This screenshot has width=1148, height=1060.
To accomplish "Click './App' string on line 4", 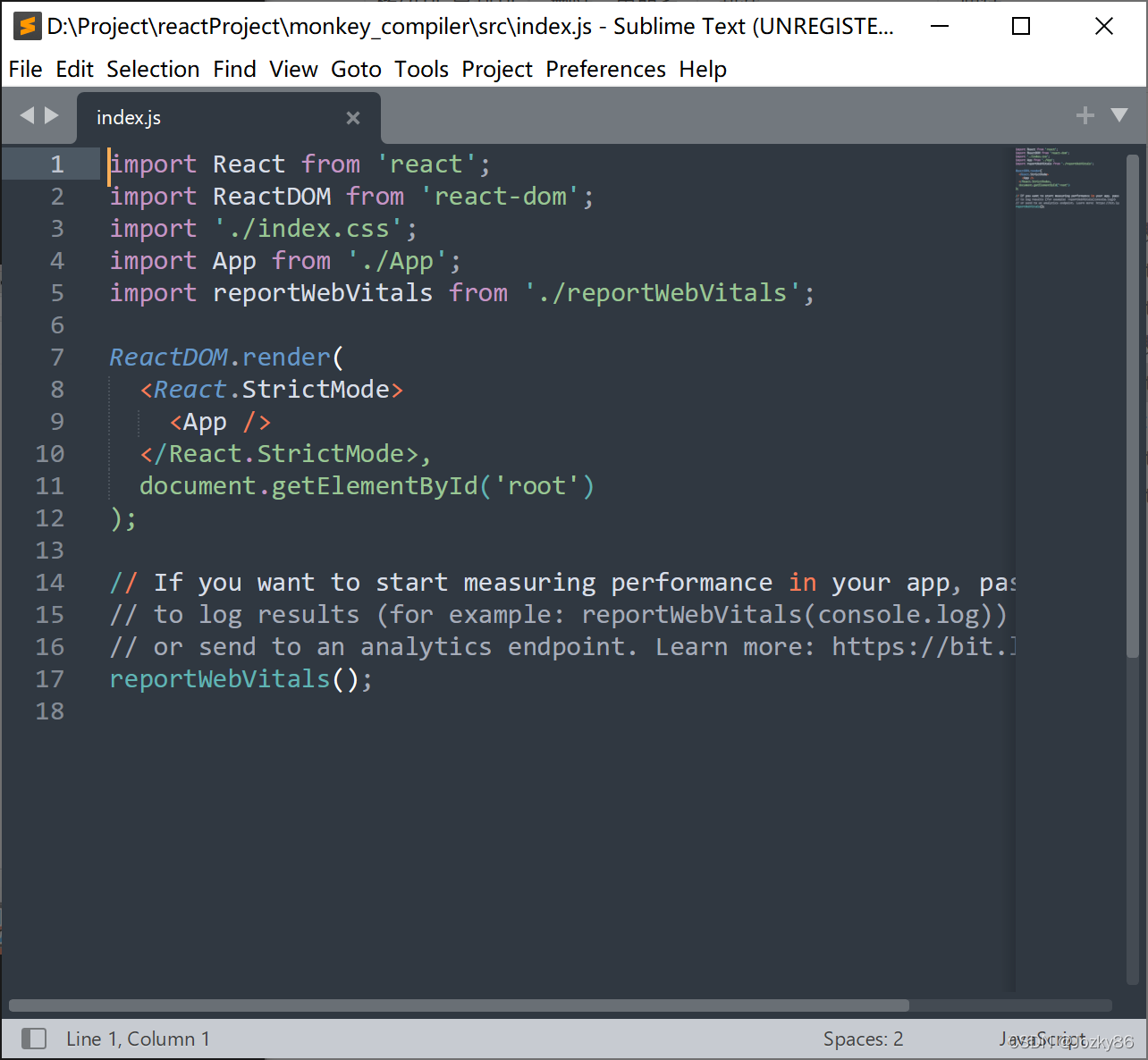I will tap(397, 261).
